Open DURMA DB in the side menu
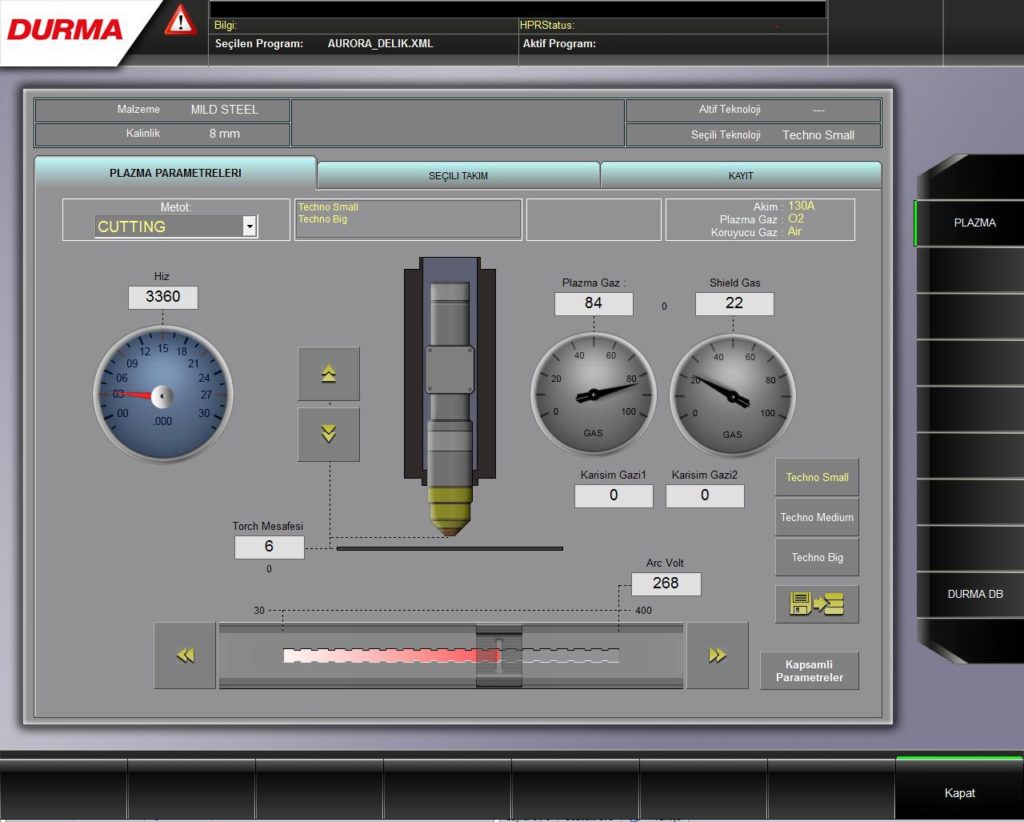The width and height of the screenshot is (1024, 822). coord(971,594)
